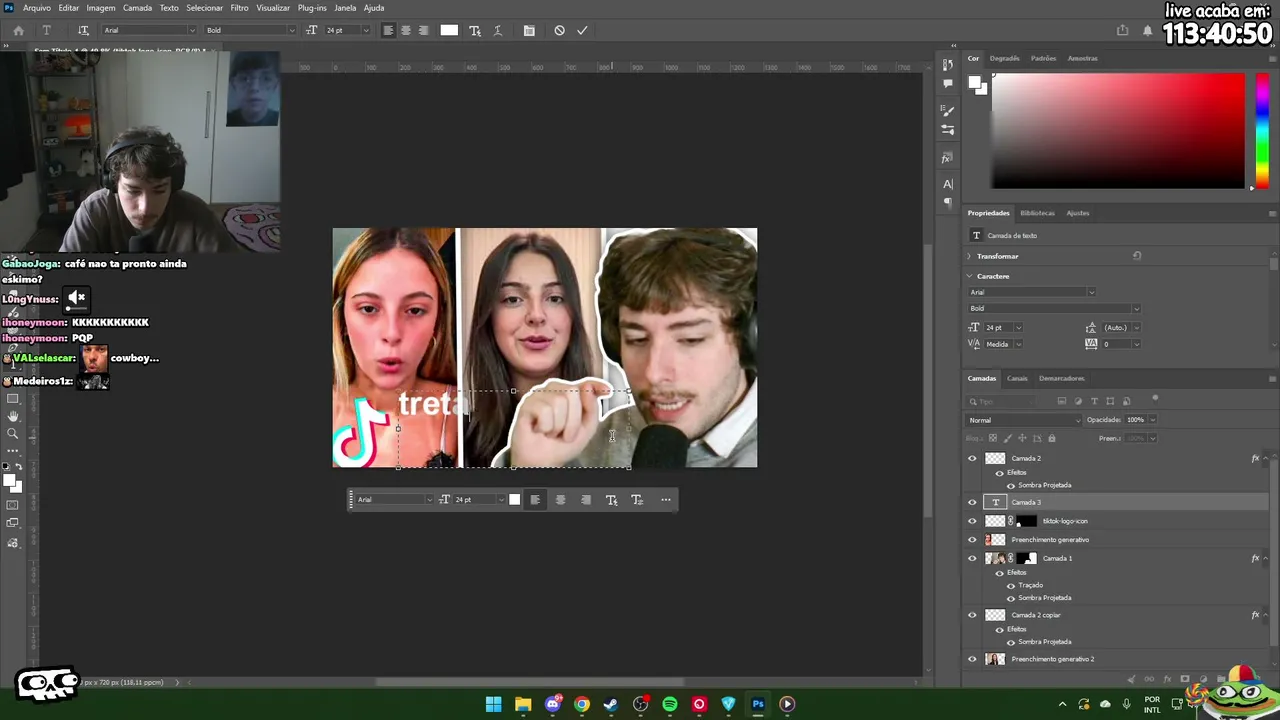The width and height of the screenshot is (1280, 720).
Task: Switch to the Ajustes tab
Action: [1078, 213]
